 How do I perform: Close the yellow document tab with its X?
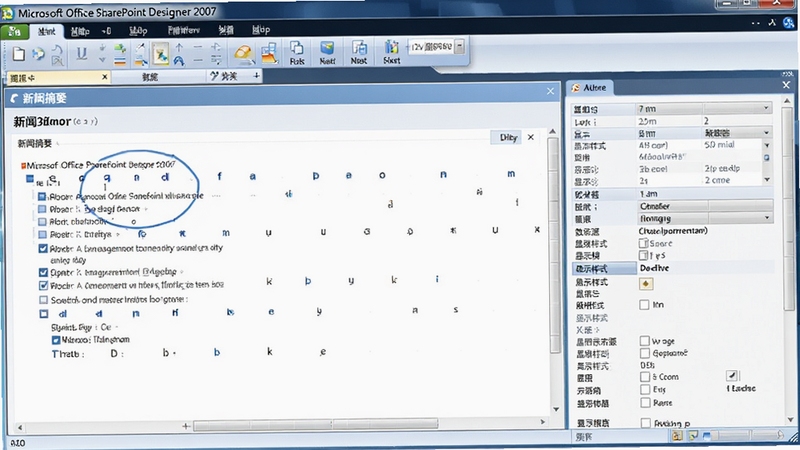(105, 77)
